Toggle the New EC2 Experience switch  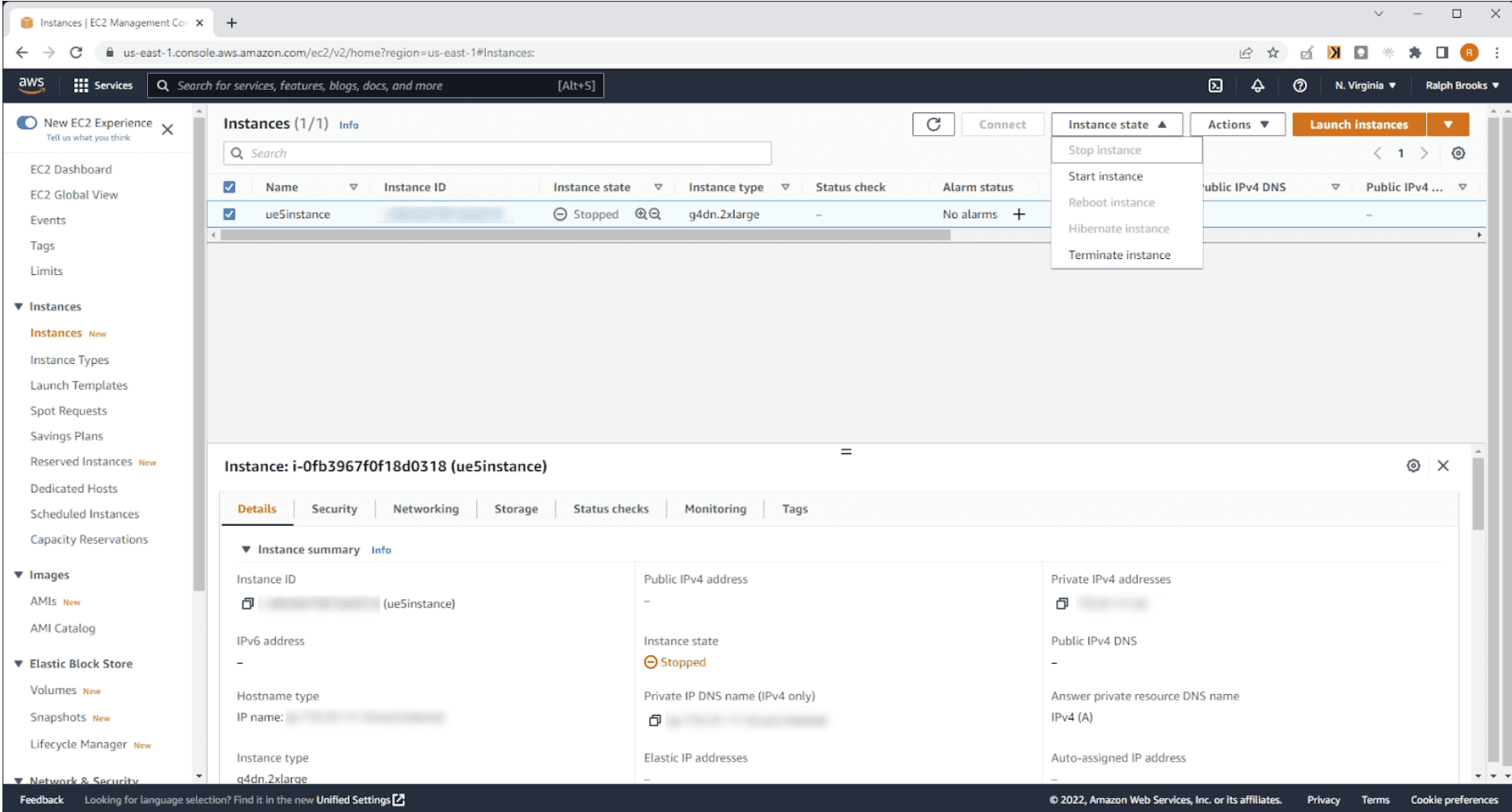27,122
